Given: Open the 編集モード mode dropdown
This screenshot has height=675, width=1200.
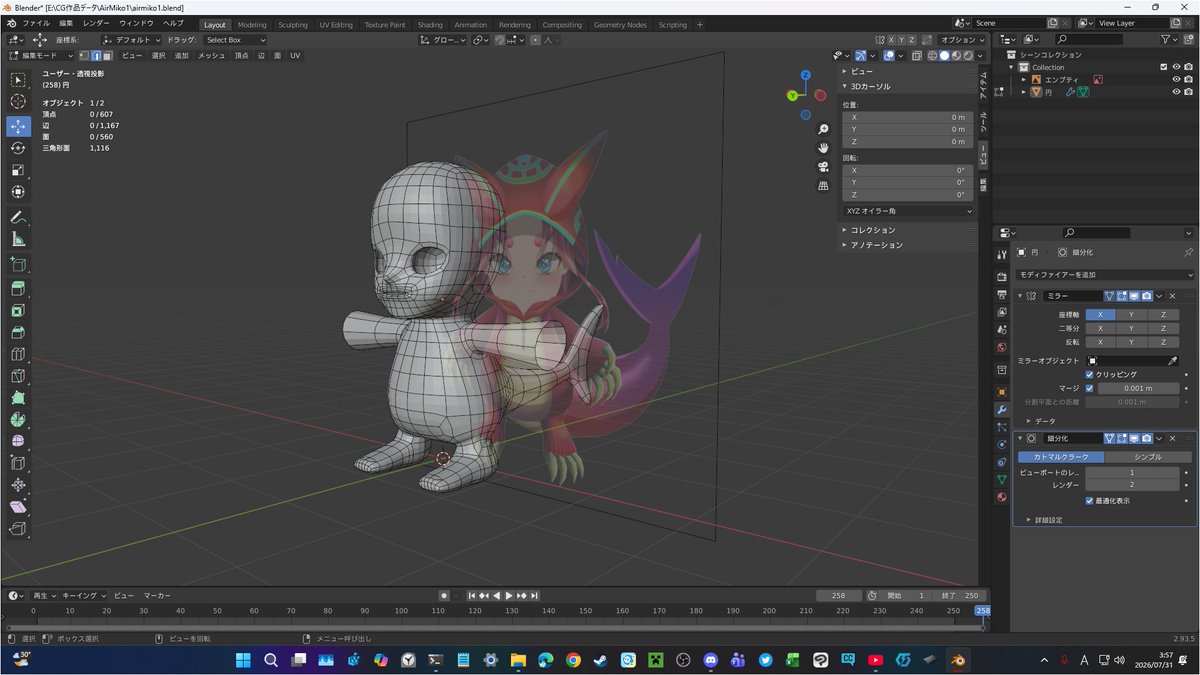Looking at the screenshot, I should 40,56.
